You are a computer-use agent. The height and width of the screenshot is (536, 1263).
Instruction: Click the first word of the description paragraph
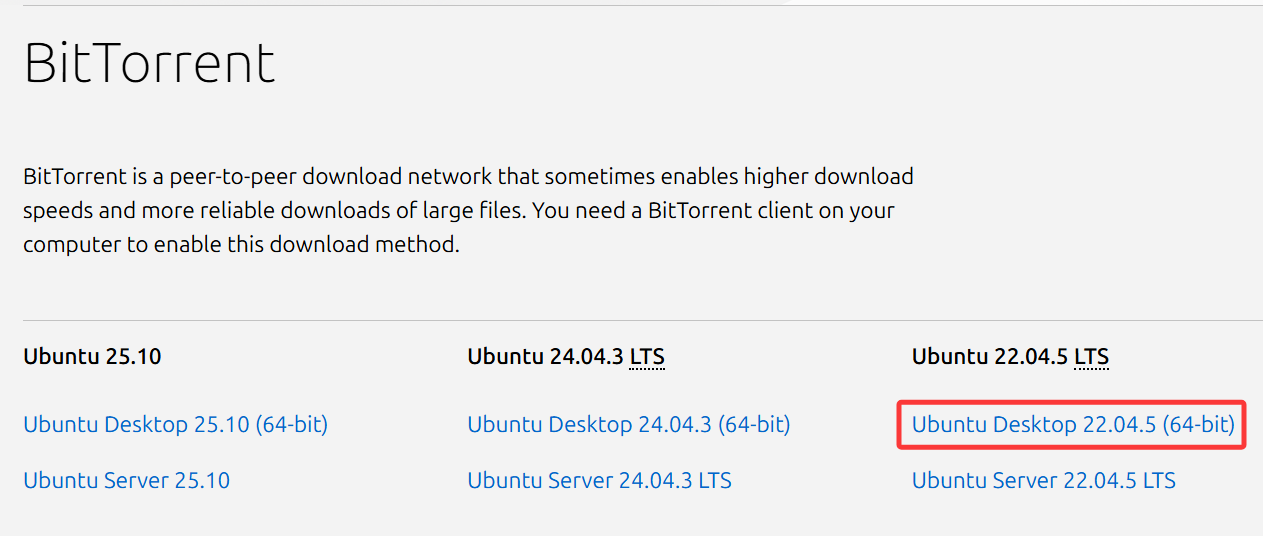click(76, 178)
